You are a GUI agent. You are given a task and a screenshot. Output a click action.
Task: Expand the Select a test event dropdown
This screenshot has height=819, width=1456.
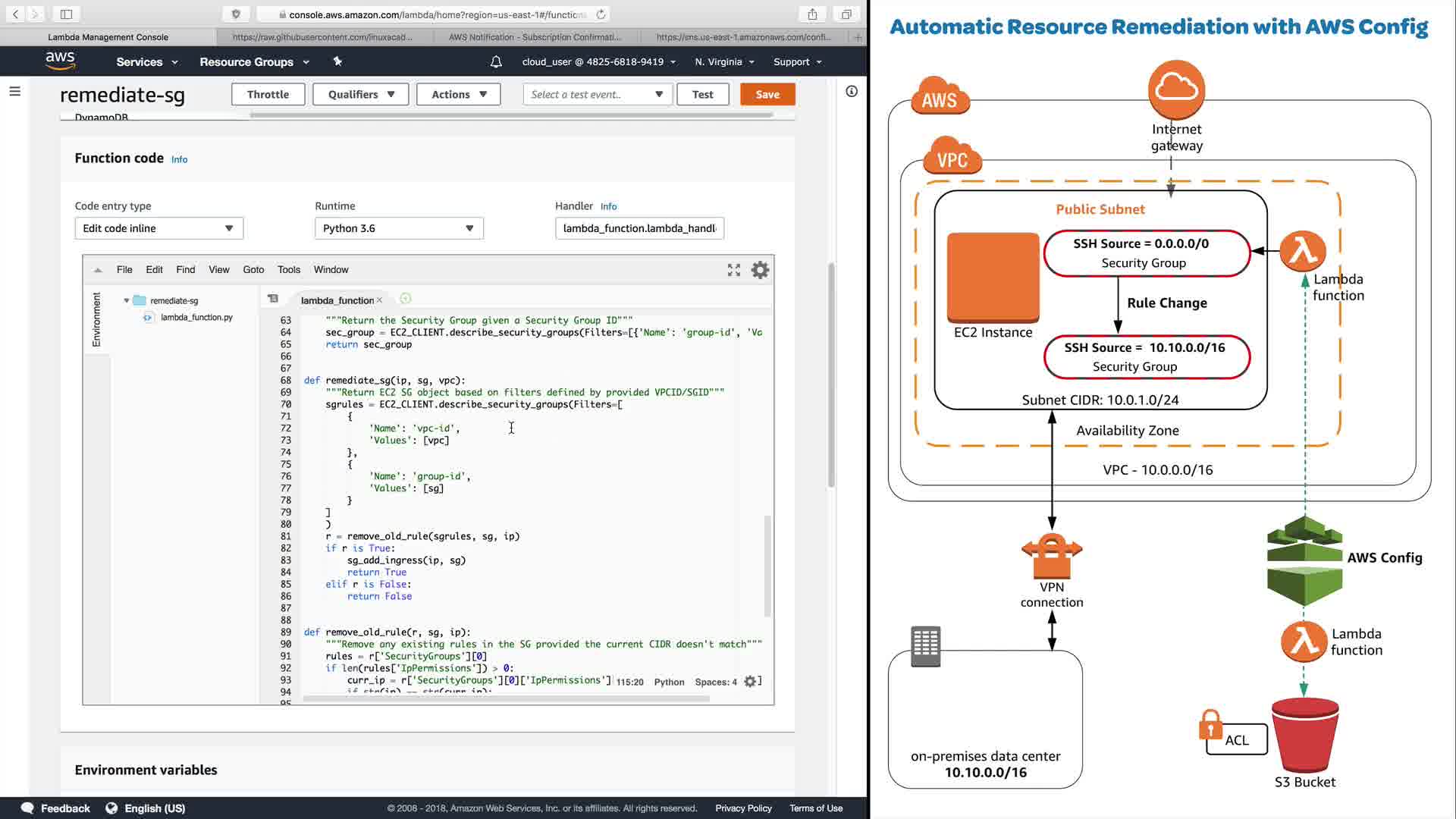click(x=597, y=95)
